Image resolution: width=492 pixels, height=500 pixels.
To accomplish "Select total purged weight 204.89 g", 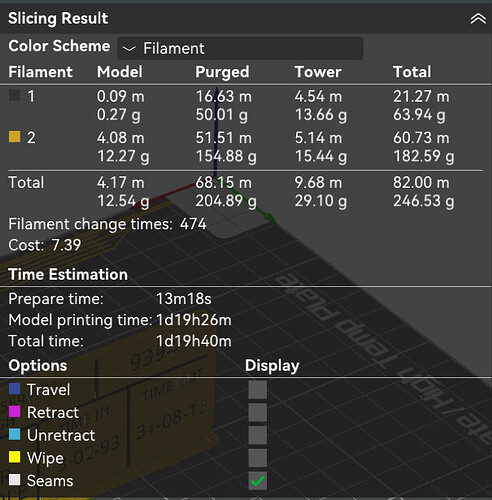I will (x=226, y=201).
